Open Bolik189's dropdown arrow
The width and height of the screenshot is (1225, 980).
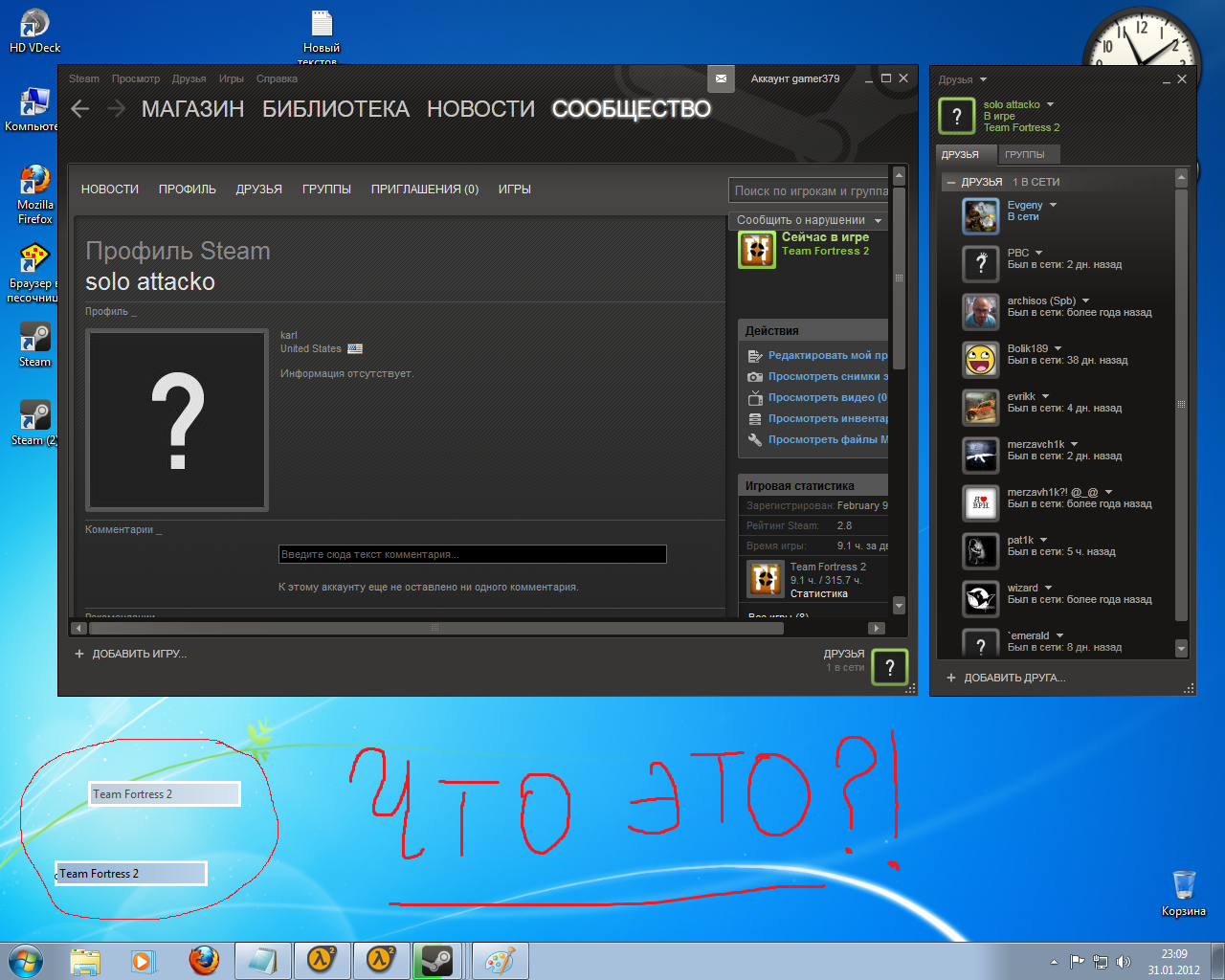click(1058, 348)
